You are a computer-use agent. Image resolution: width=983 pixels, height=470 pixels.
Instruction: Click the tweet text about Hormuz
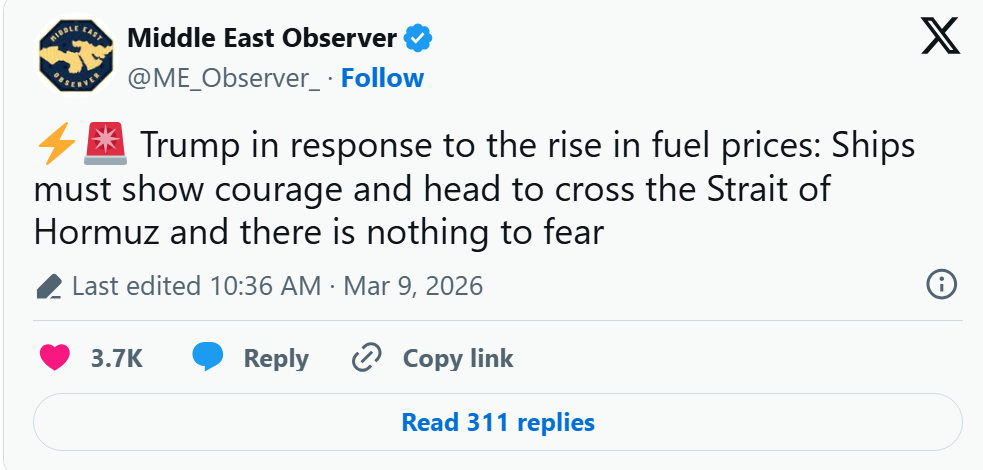pyautogui.click(x=475, y=189)
